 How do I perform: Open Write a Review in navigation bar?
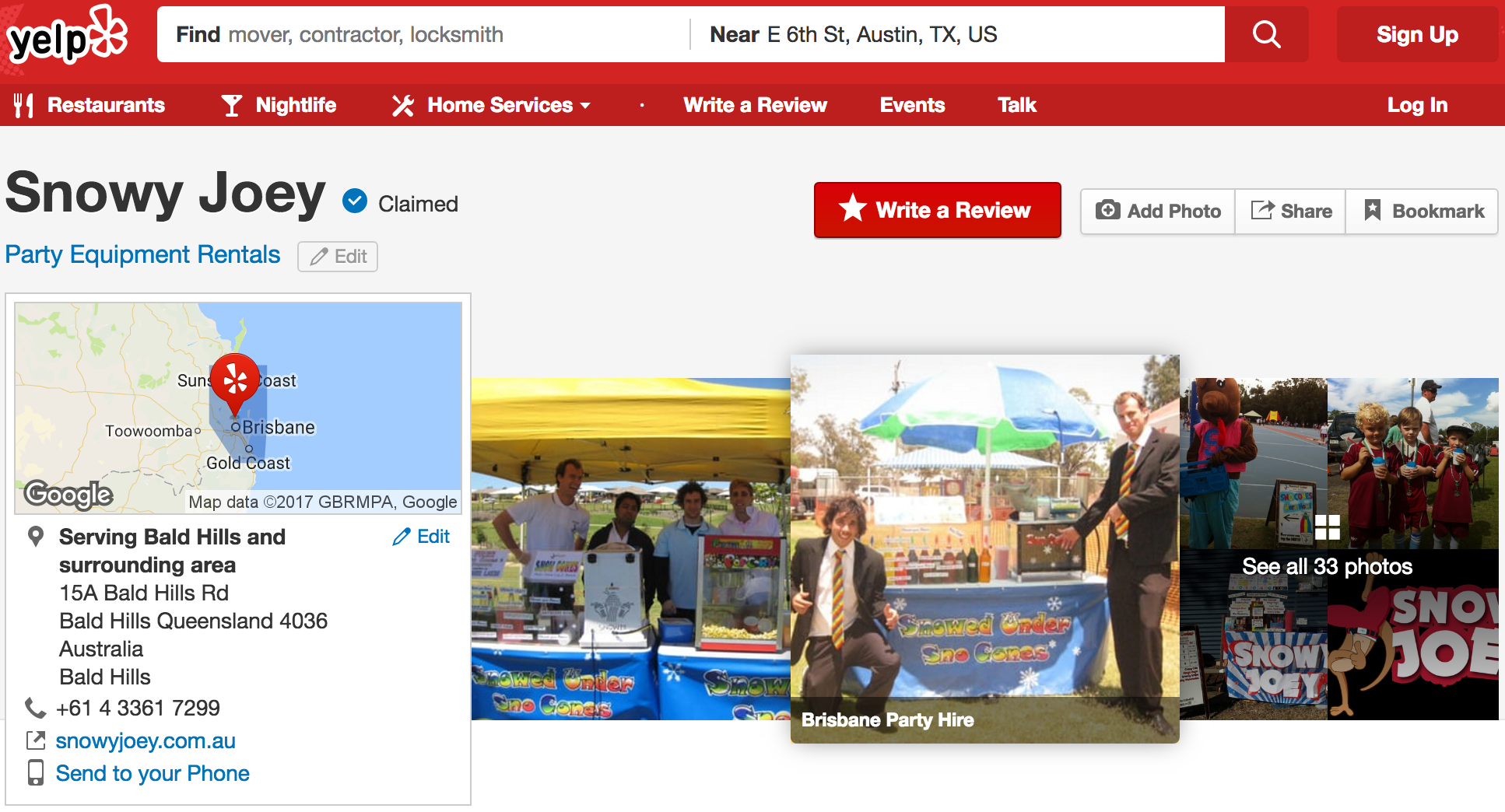(x=755, y=105)
